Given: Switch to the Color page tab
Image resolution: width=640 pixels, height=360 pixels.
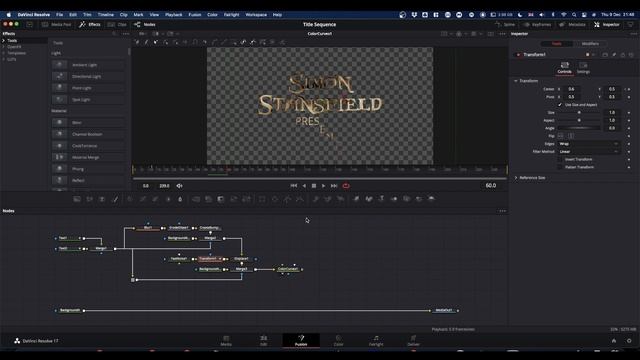Looking at the screenshot, I should pyautogui.click(x=338, y=340).
